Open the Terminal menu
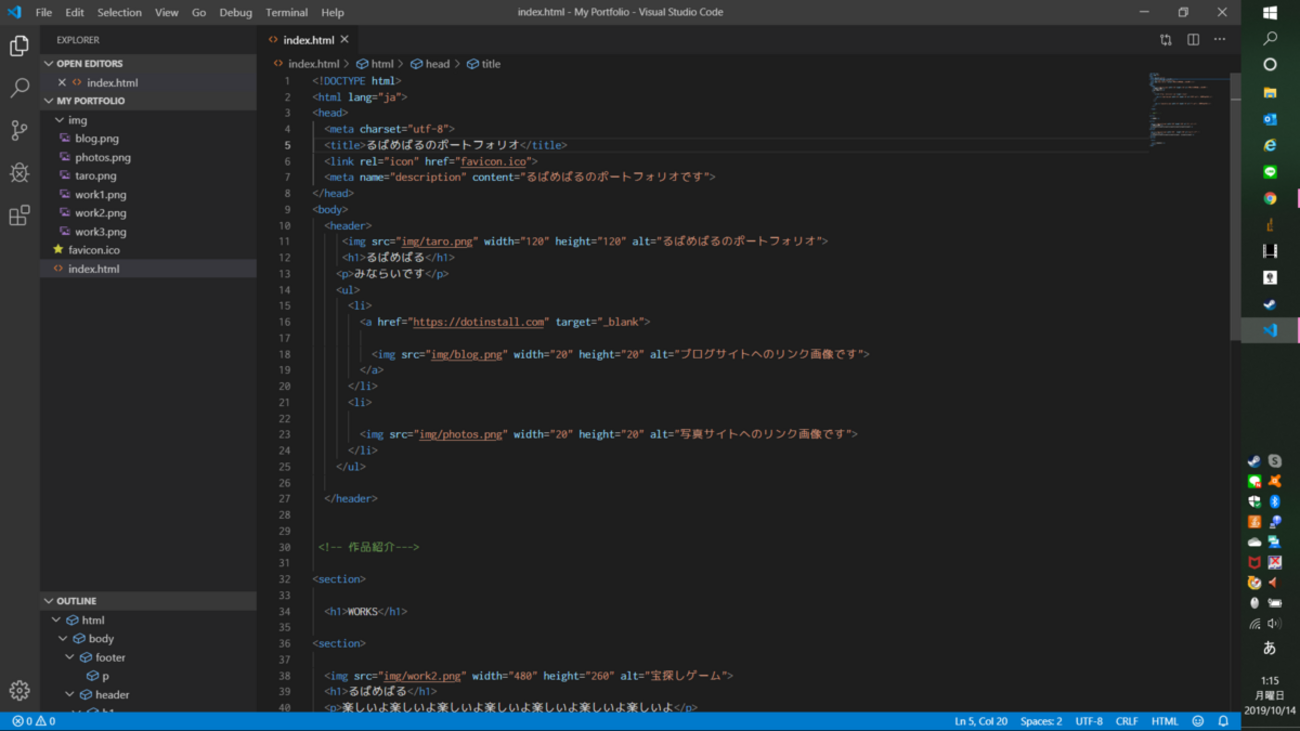 click(286, 12)
